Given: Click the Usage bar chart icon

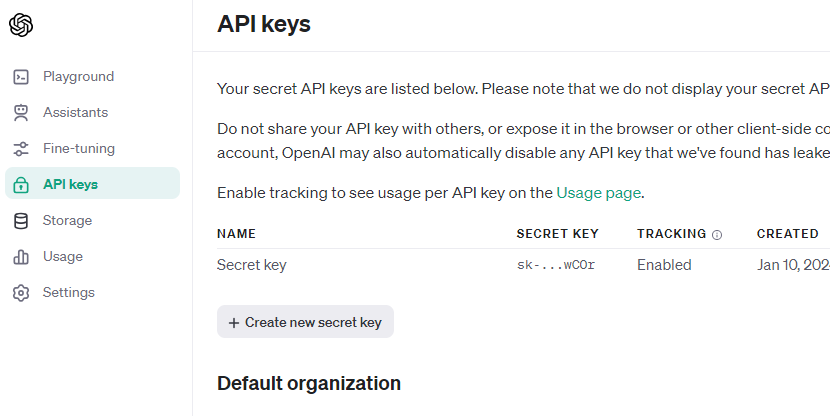Looking at the screenshot, I should point(21,257).
